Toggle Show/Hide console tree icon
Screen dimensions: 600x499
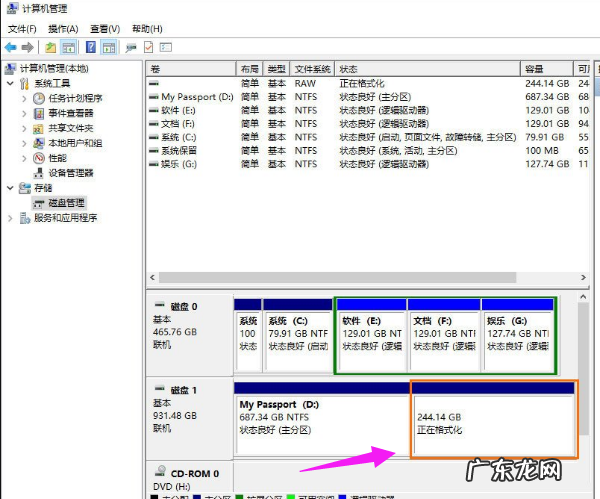(x=69, y=47)
